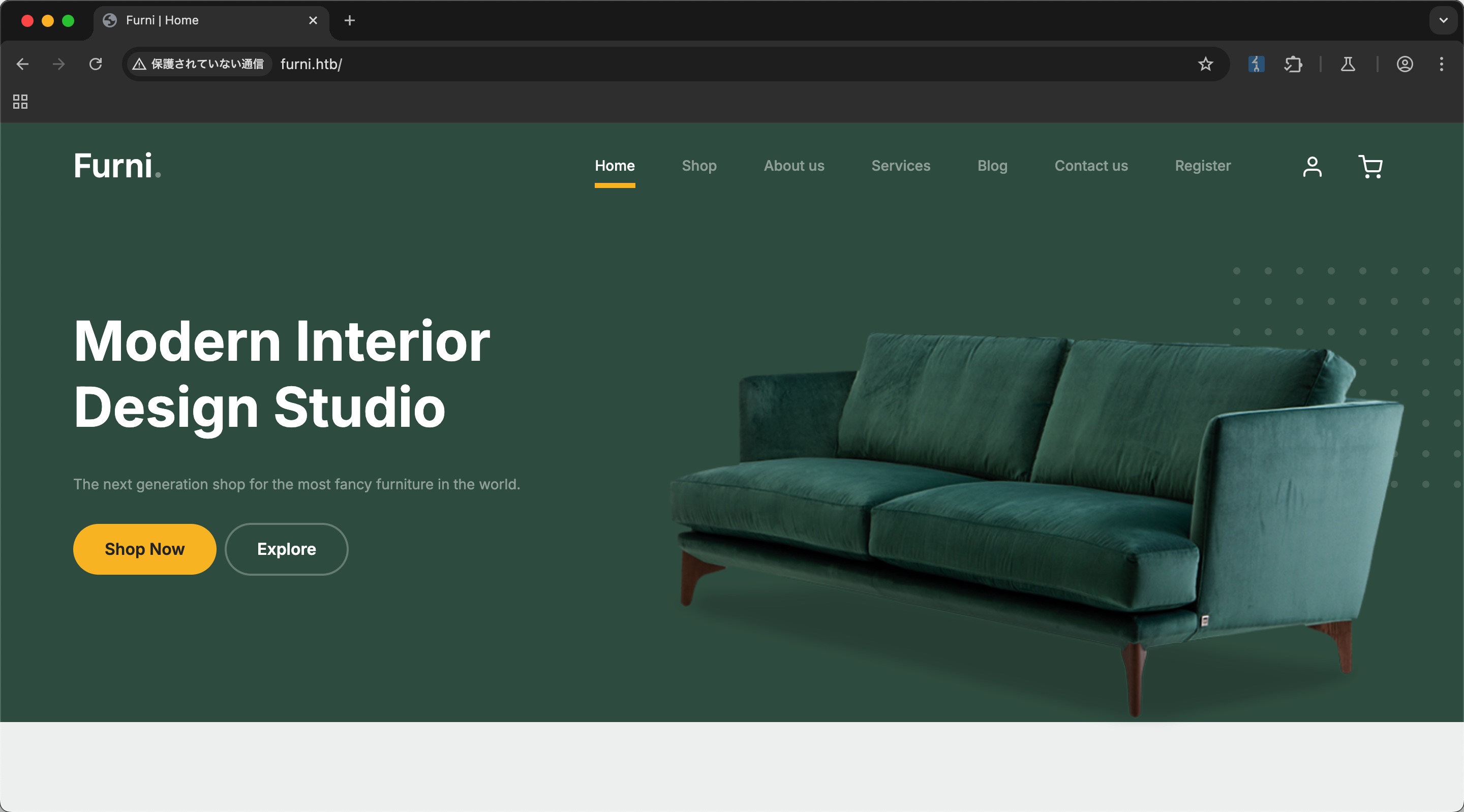Open the Chrome profile avatar icon

point(1405,64)
